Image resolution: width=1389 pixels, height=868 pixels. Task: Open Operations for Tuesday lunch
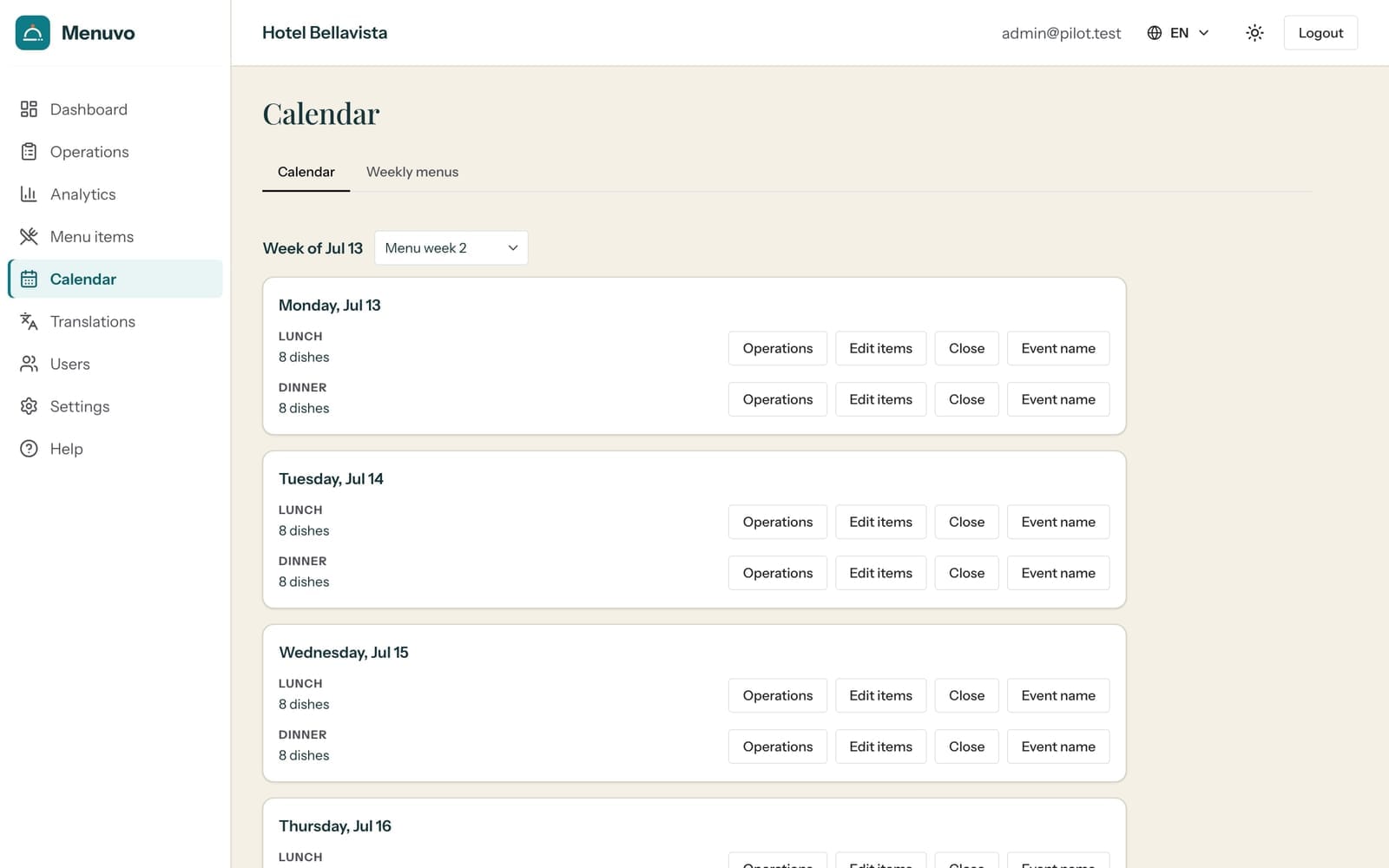778,522
